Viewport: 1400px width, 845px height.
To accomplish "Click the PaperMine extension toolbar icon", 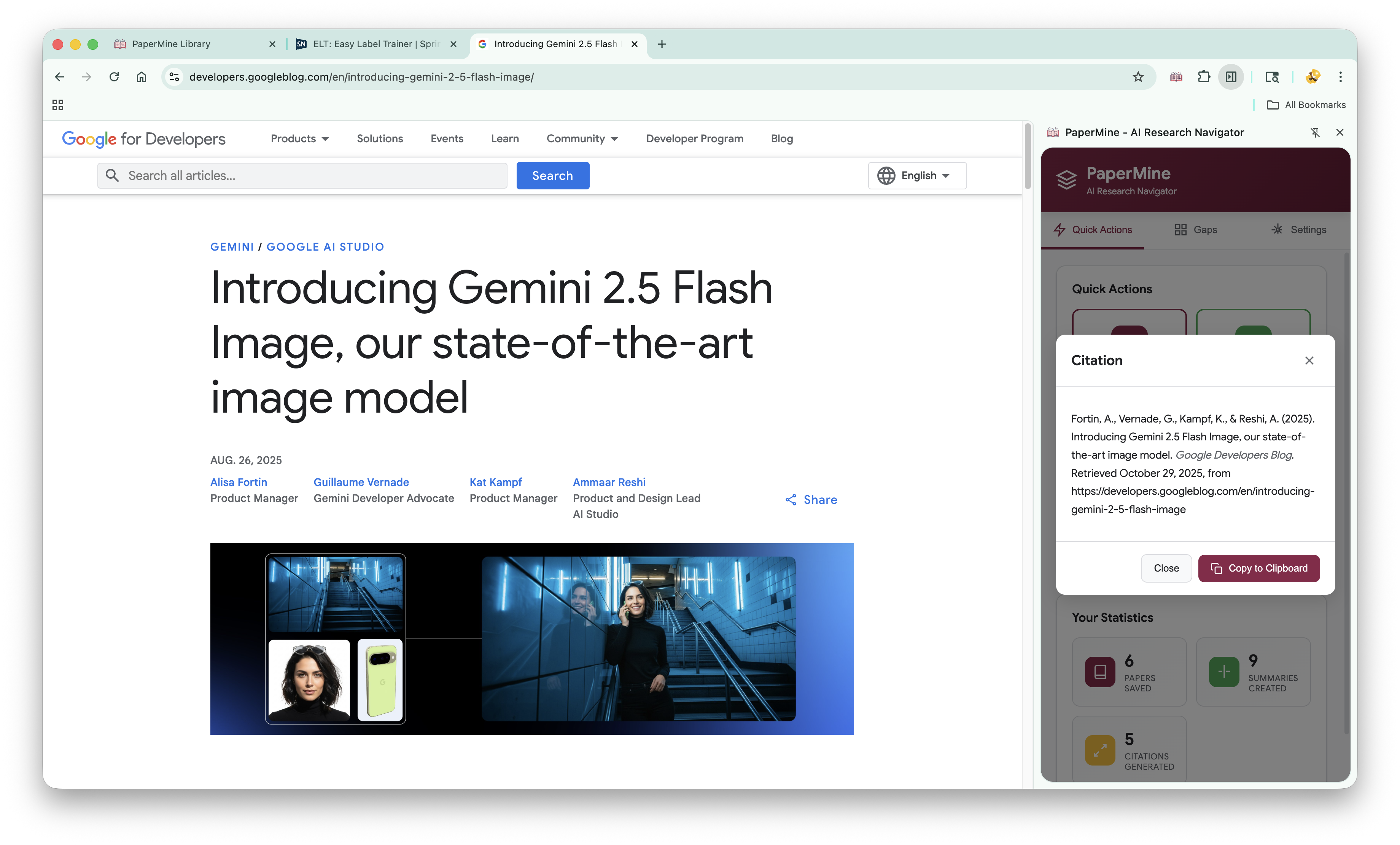I will [x=1176, y=77].
